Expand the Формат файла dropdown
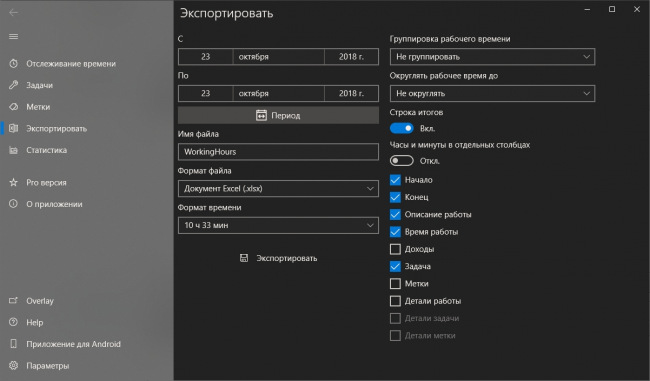Viewport: 650px width, 381px height. (278, 189)
